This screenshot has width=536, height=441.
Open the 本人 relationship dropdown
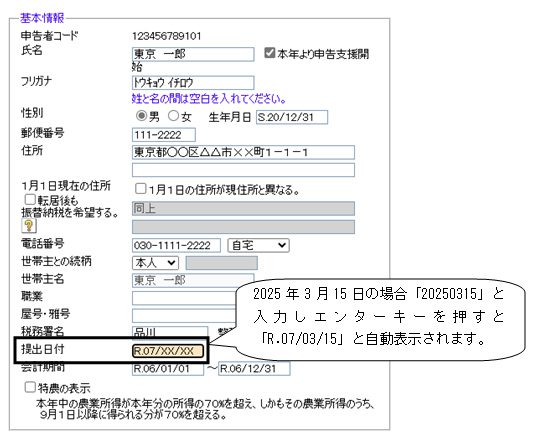click(x=155, y=263)
